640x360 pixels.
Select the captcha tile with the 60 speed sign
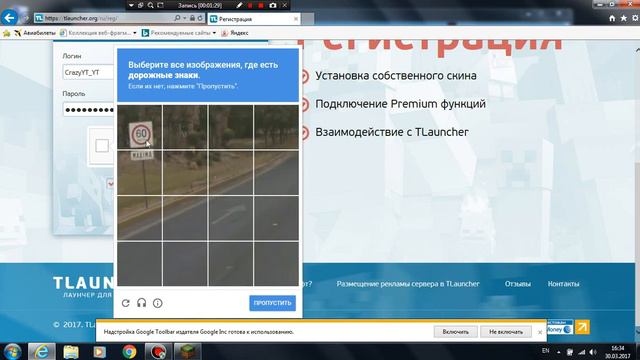tap(140, 127)
